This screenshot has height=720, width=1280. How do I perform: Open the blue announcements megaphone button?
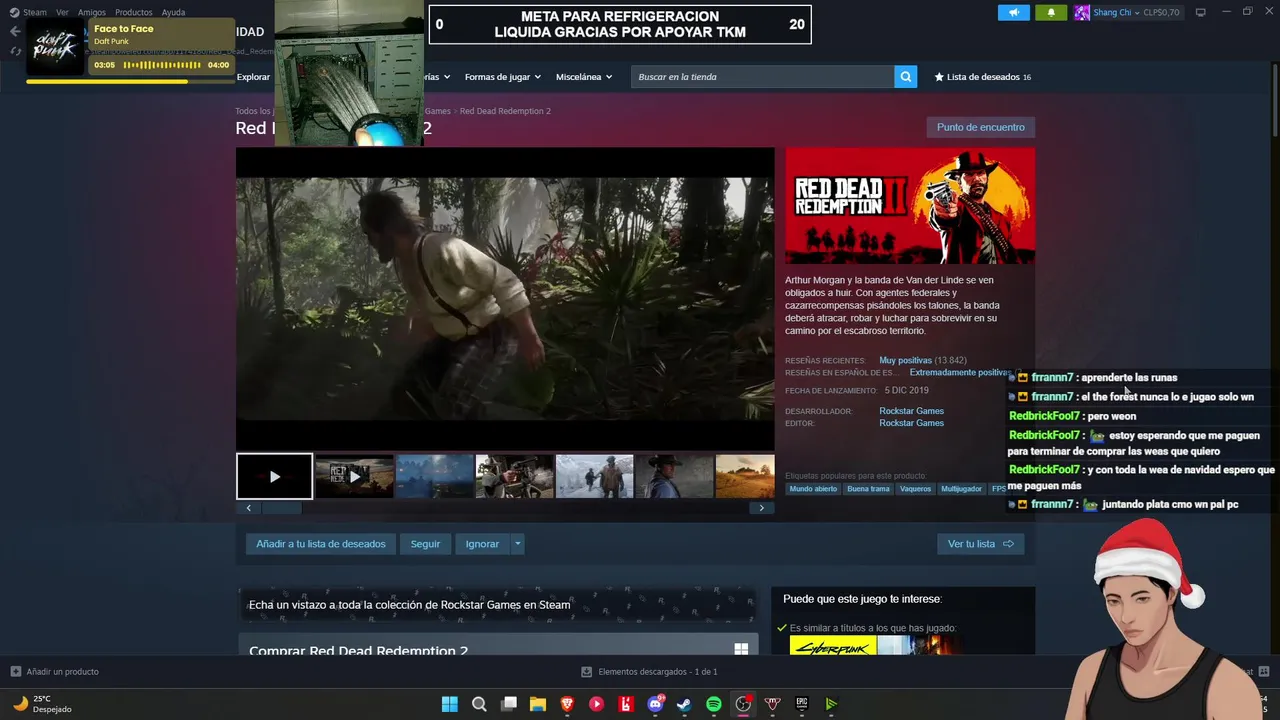(x=1013, y=12)
